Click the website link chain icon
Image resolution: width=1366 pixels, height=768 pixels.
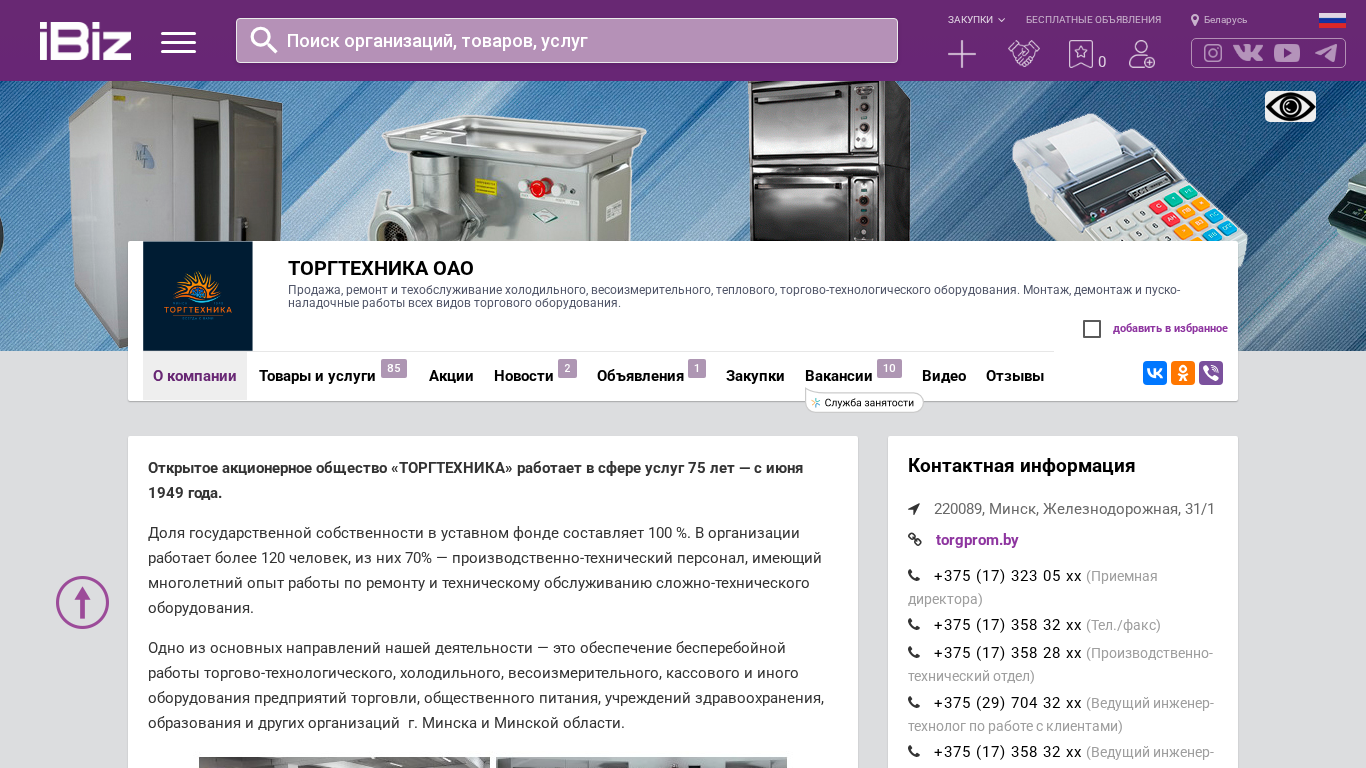[x=915, y=540]
